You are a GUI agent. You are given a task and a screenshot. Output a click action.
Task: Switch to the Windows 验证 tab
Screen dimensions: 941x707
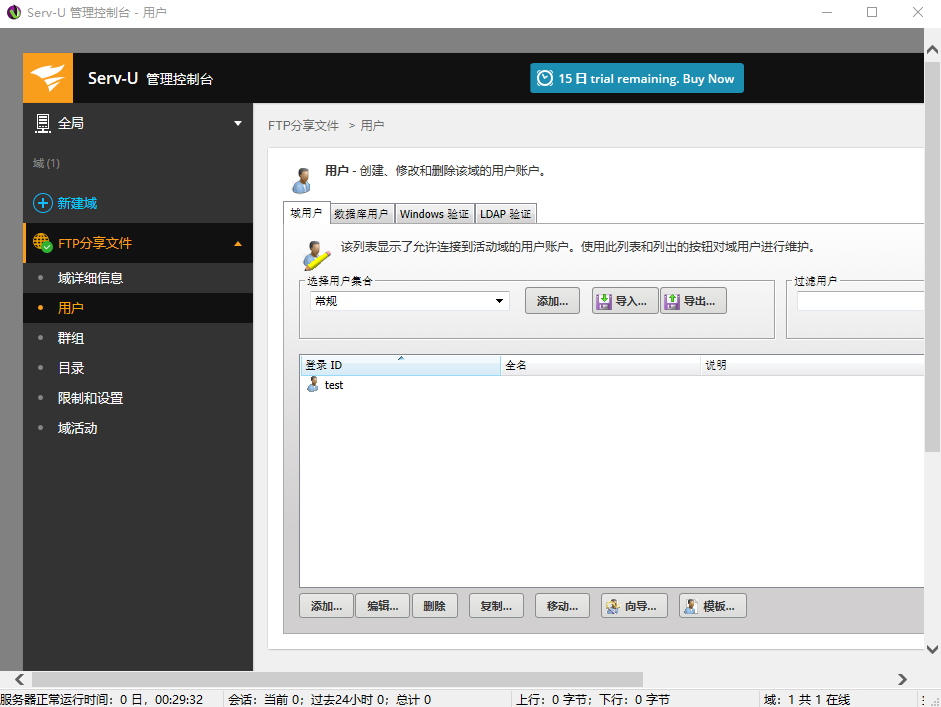pos(434,213)
